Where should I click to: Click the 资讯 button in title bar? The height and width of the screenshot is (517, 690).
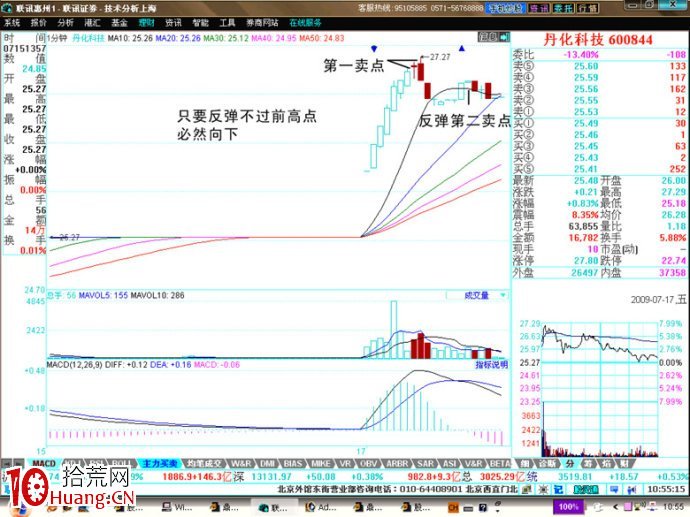(539, 8)
